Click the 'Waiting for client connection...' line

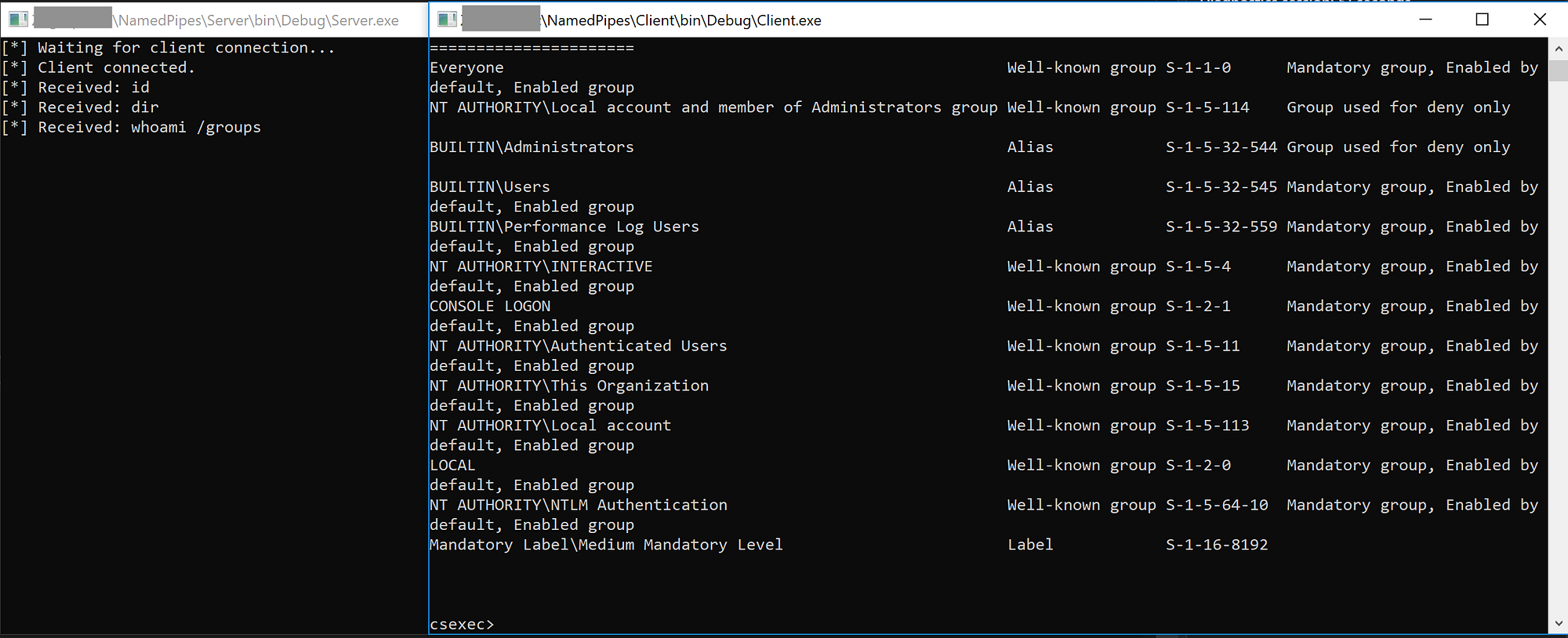(x=169, y=48)
